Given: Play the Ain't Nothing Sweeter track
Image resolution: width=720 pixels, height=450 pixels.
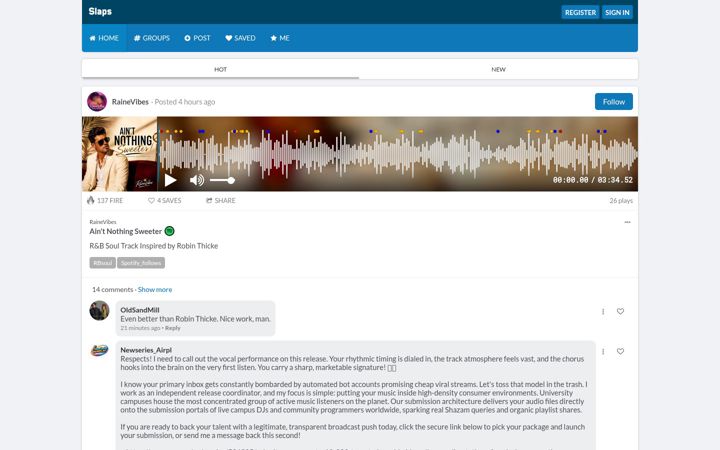Looking at the screenshot, I should pyautogui.click(x=170, y=180).
